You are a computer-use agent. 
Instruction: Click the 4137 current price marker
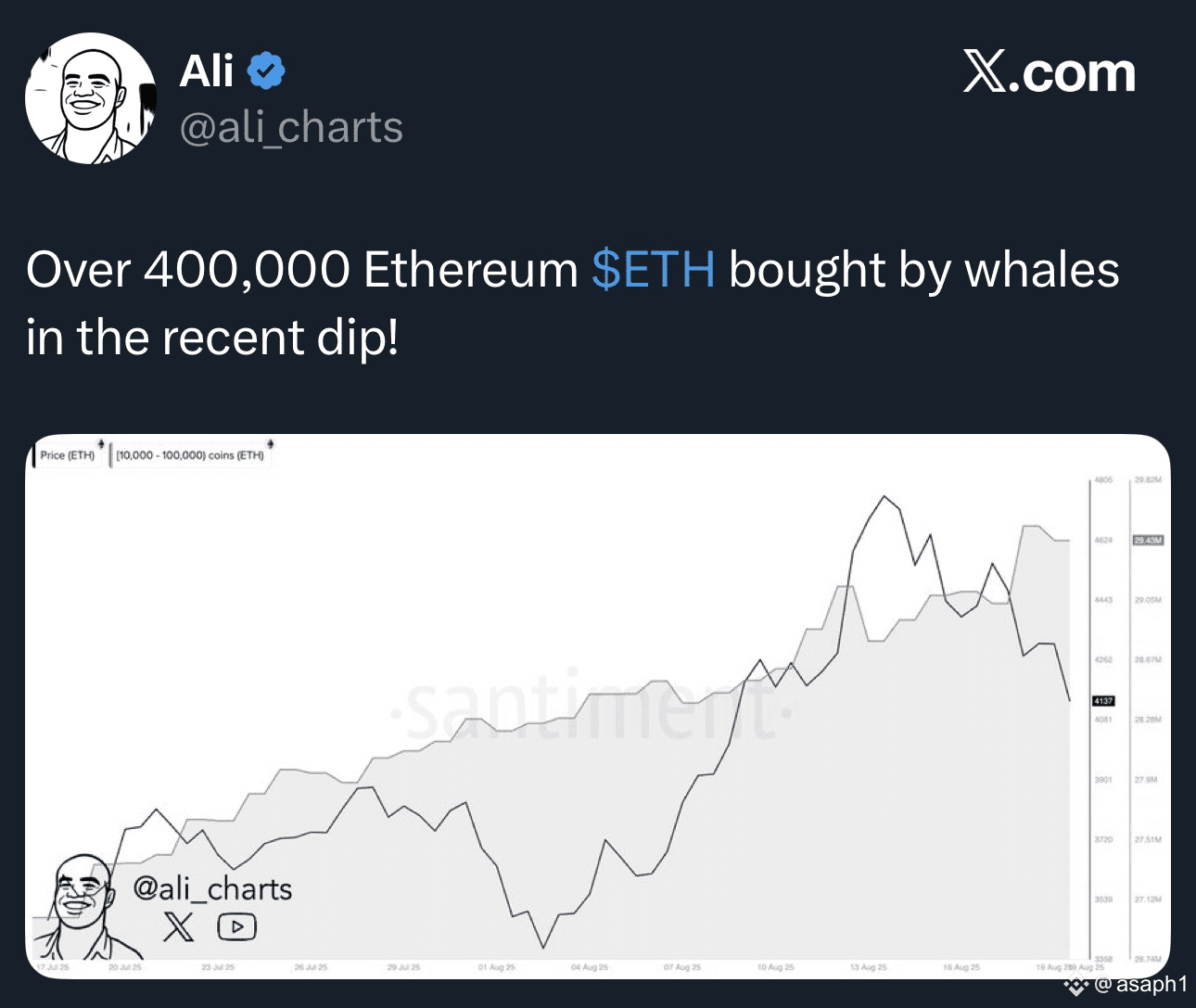click(1103, 701)
